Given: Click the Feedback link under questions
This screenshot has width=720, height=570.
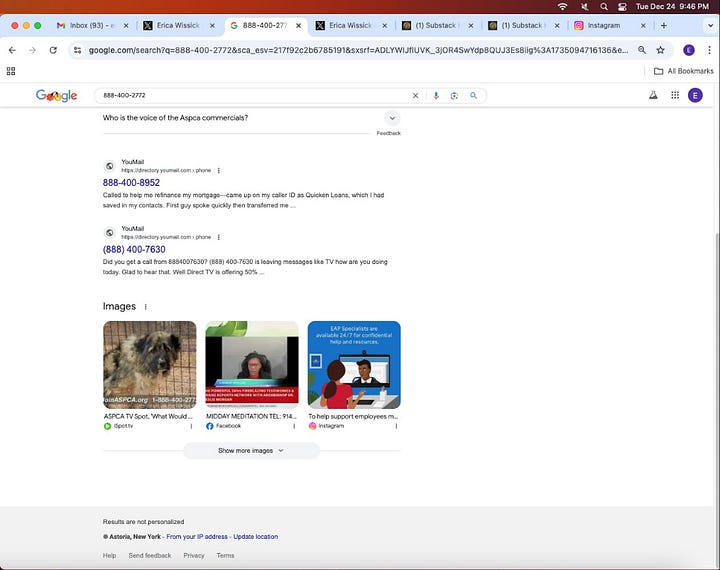Looking at the screenshot, I should (388, 133).
